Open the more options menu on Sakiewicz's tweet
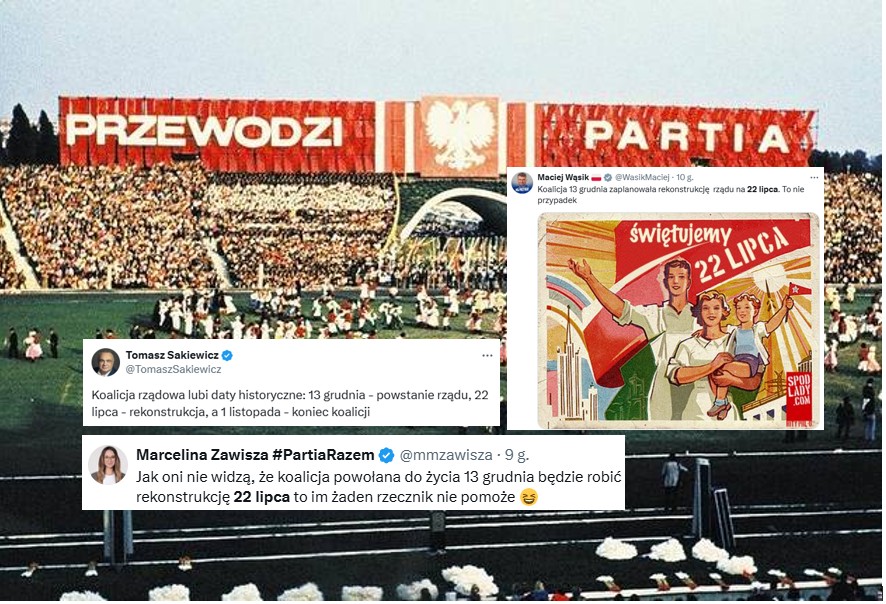Image resolution: width=886 pixels, height=604 pixels. click(487, 355)
